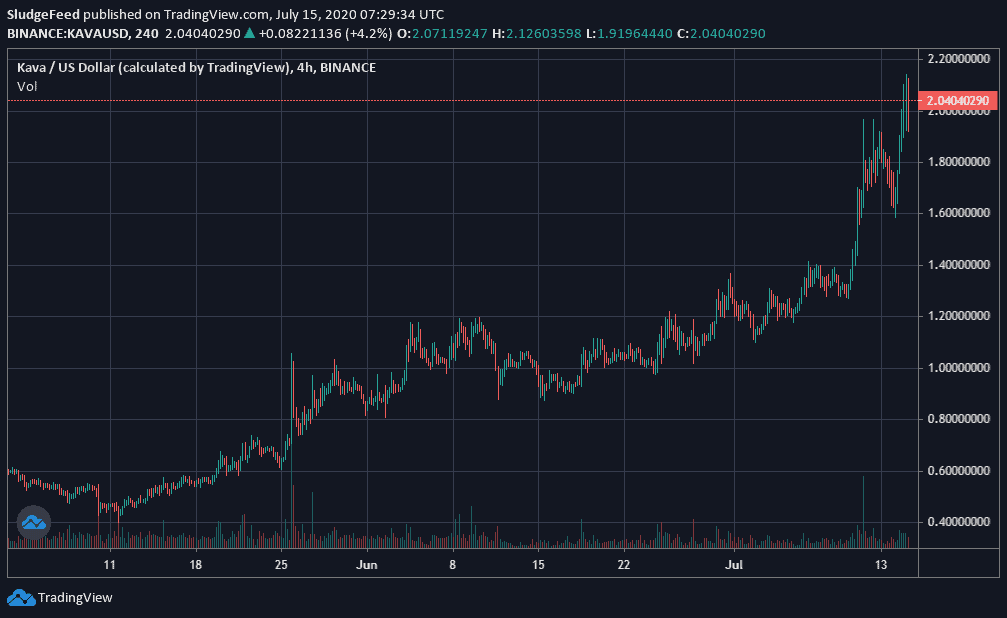Screen dimensions: 1007x618
Task: Click the low value L:1.91964440
Action: (x=629, y=33)
